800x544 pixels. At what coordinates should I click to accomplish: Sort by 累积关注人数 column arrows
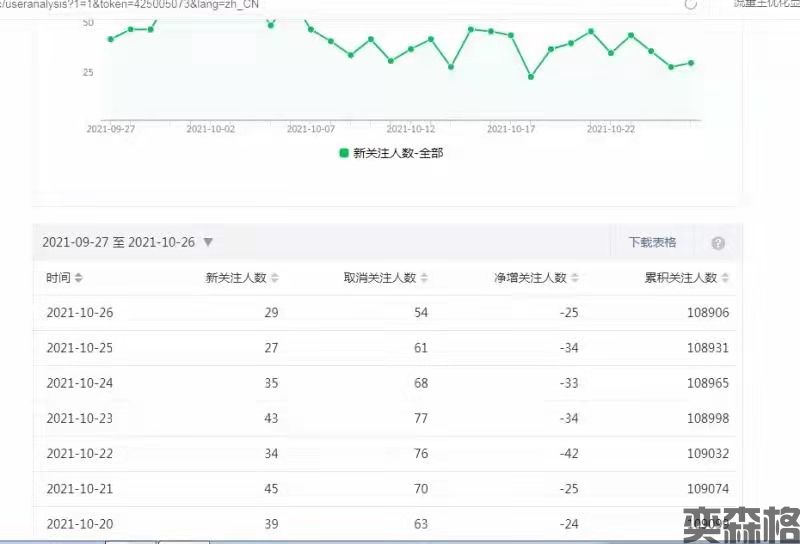click(x=725, y=278)
